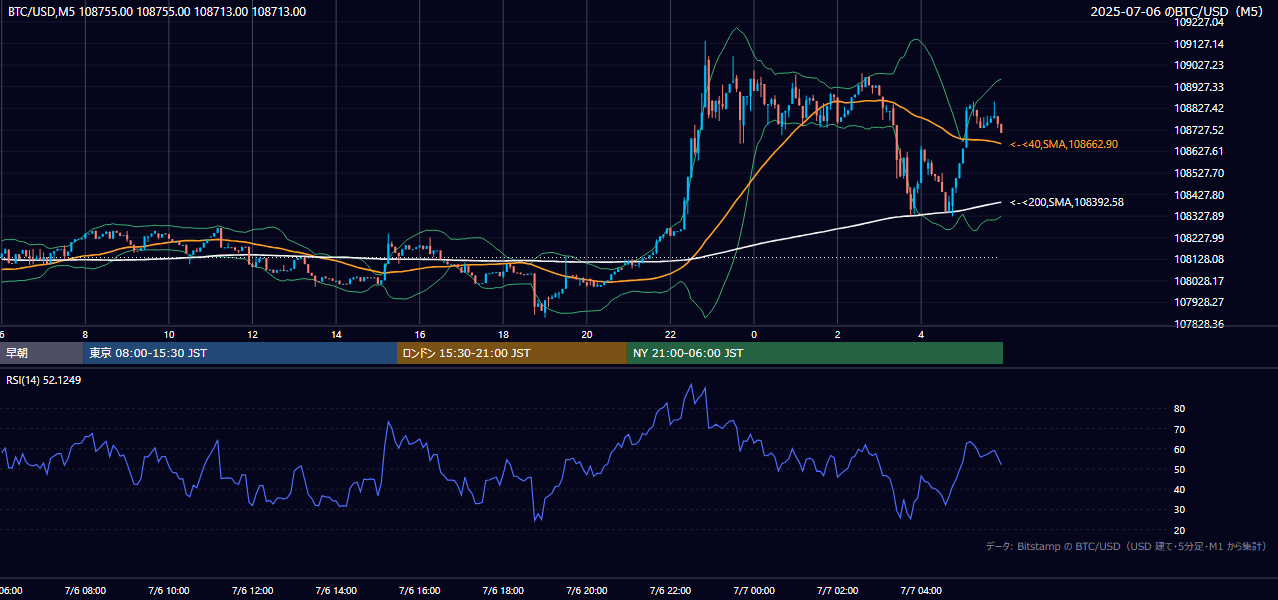Click price axis label 108128.08

1199,259
